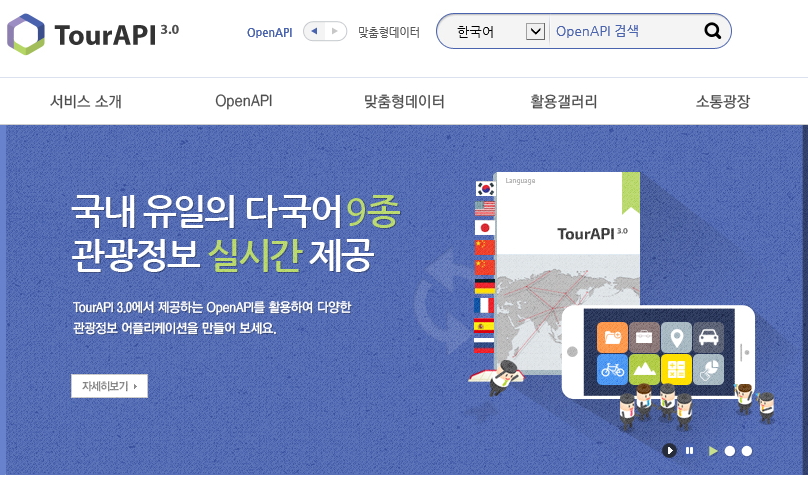The image size is (808, 479).
Task: Open the 맞춤형데이터 main menu item
Action: pos(404,101)
